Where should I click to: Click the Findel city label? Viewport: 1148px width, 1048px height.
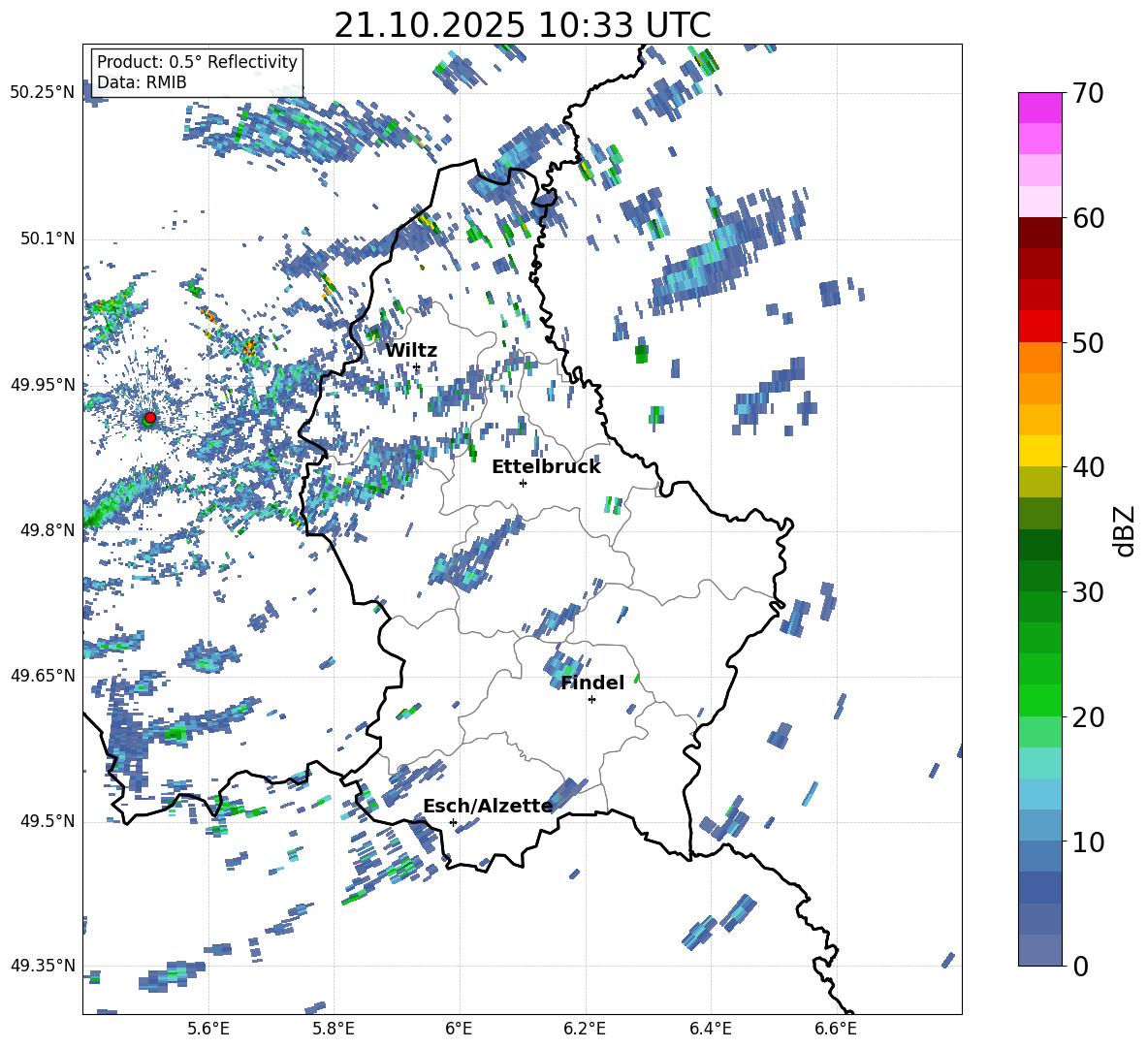(x=592, y=683)
